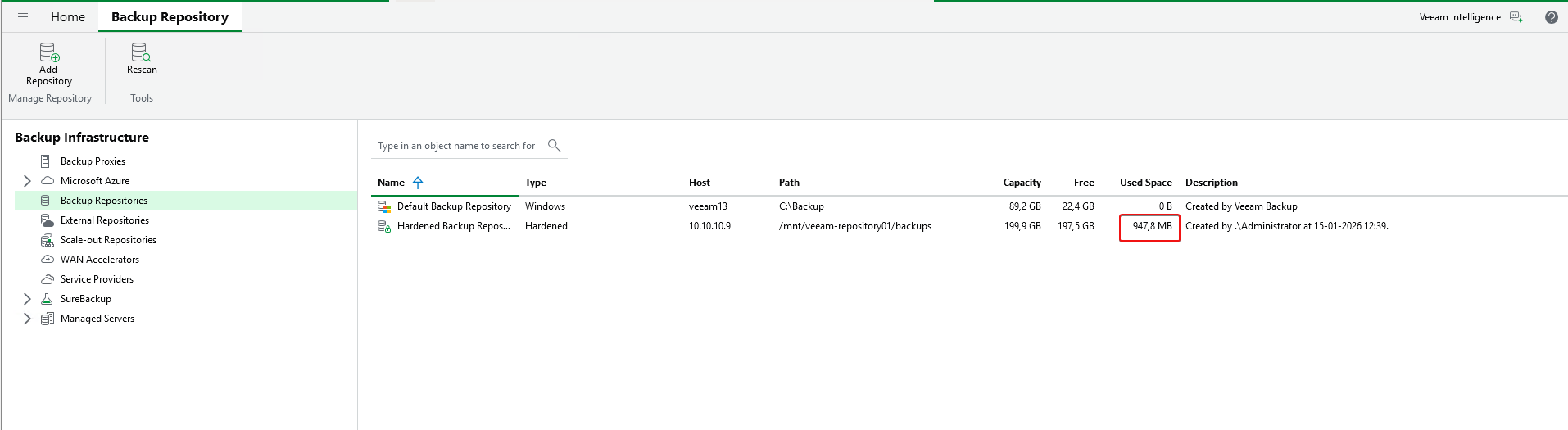Expand the Managed Servers node

click(x=27, y=319)
